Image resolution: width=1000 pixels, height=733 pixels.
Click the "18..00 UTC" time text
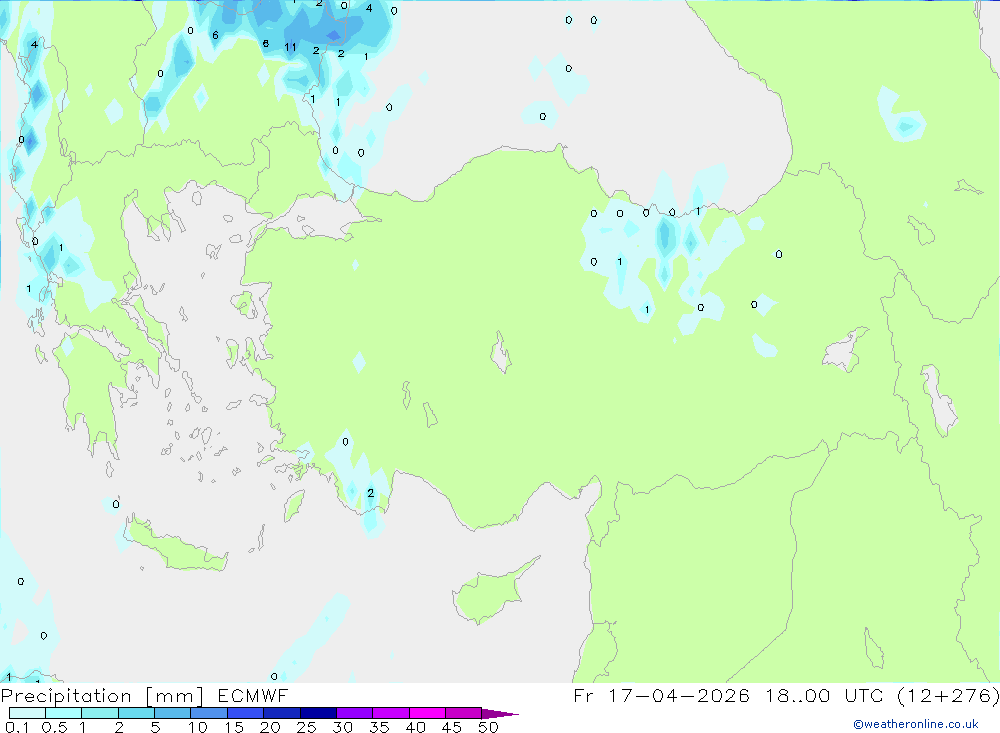[x=823, y=695]
